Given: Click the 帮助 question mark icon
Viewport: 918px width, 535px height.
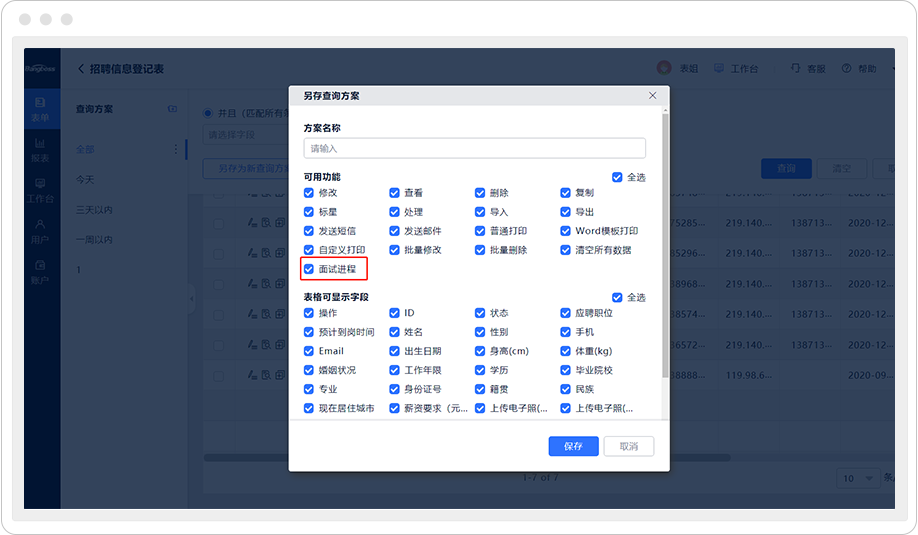Looking at the screenshot, I should tap(847, 68).
